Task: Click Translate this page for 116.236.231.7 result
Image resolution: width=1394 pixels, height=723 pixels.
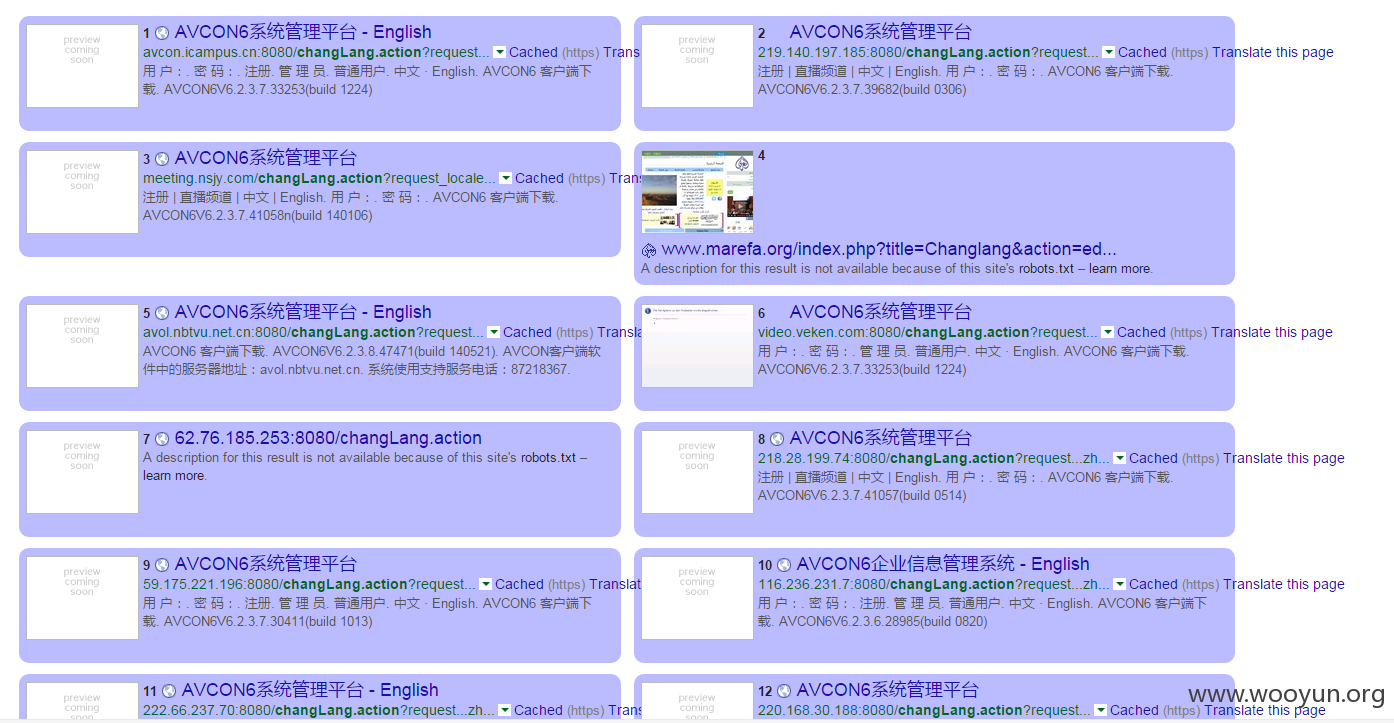Action: [1284, 584]
